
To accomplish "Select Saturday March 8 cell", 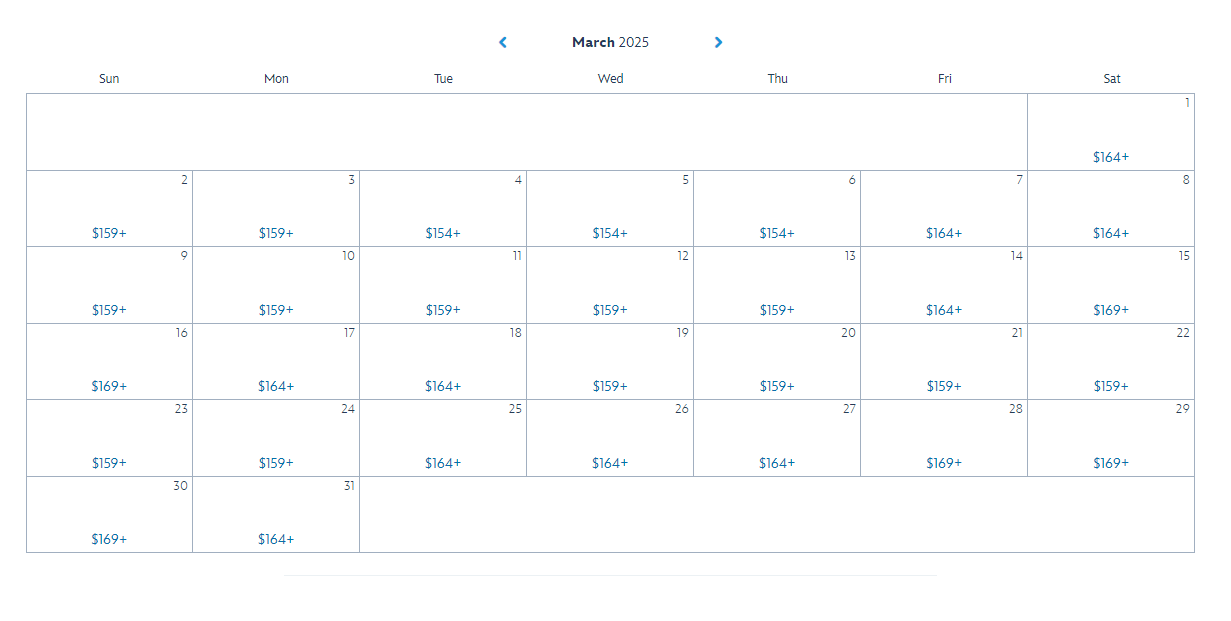I will pos(1110,209).
